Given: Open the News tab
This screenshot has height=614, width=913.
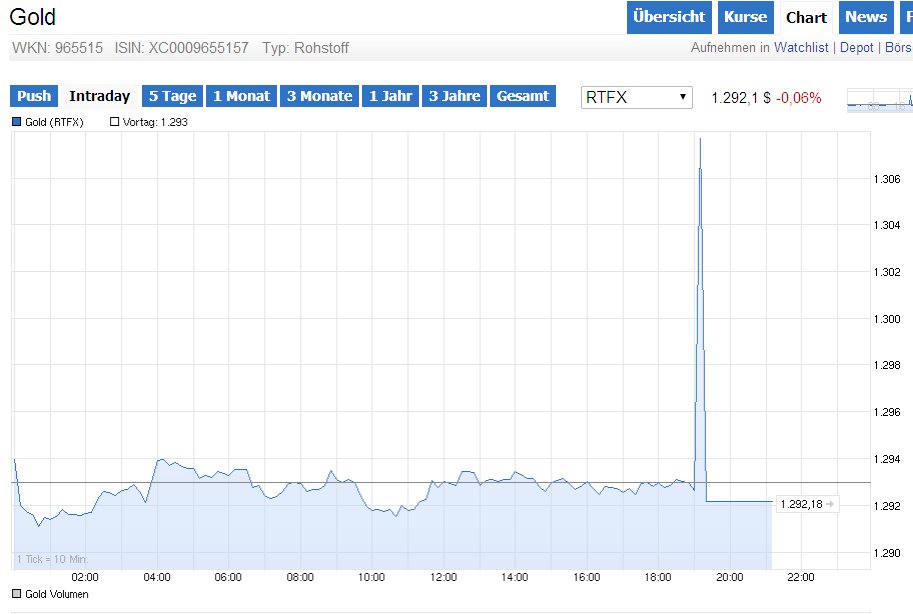Looking at the screenshot, I should [866, 17].
